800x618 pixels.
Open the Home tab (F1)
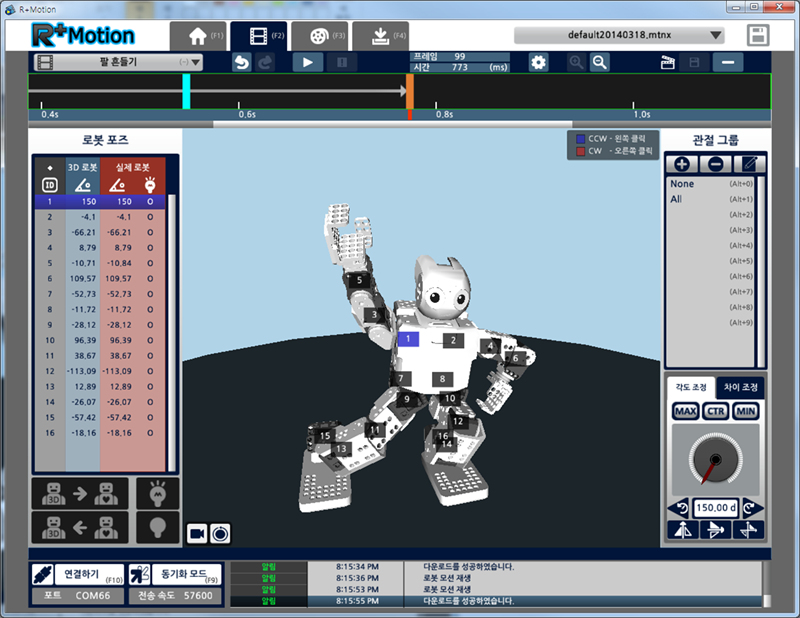click(198, 36)
